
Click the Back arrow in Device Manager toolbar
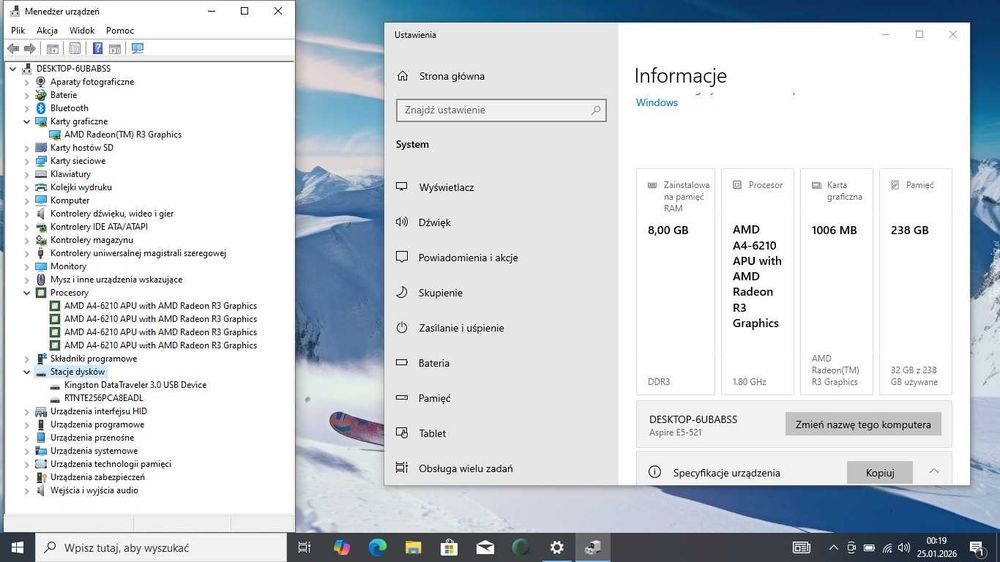tap(13, 48)
